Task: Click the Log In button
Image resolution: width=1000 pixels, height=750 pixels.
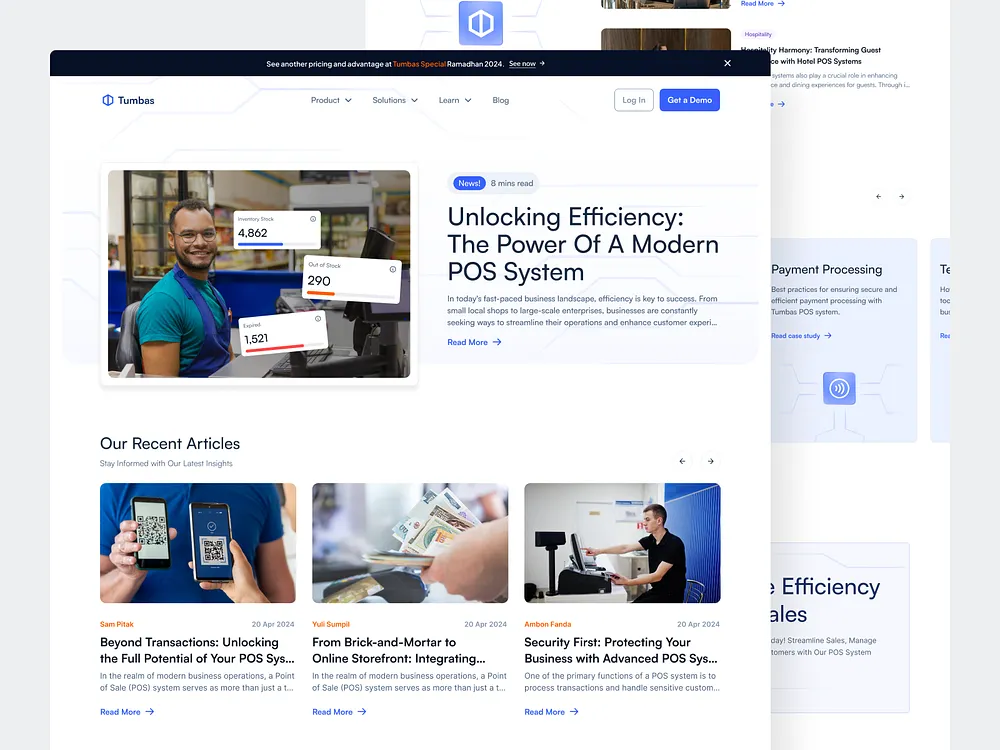Action: click(633, 100)
